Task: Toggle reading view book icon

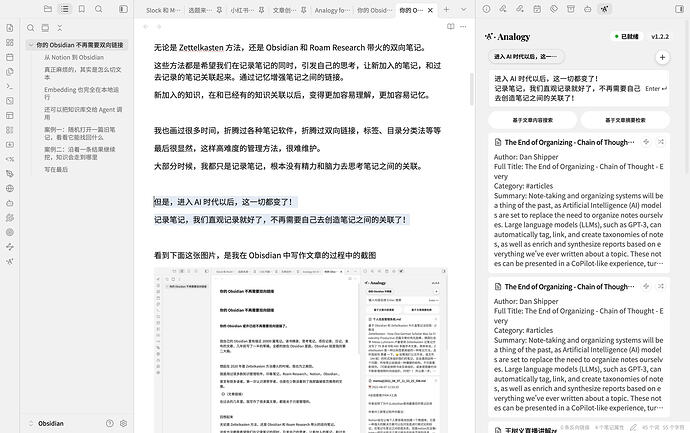Action: coord(451,26)
